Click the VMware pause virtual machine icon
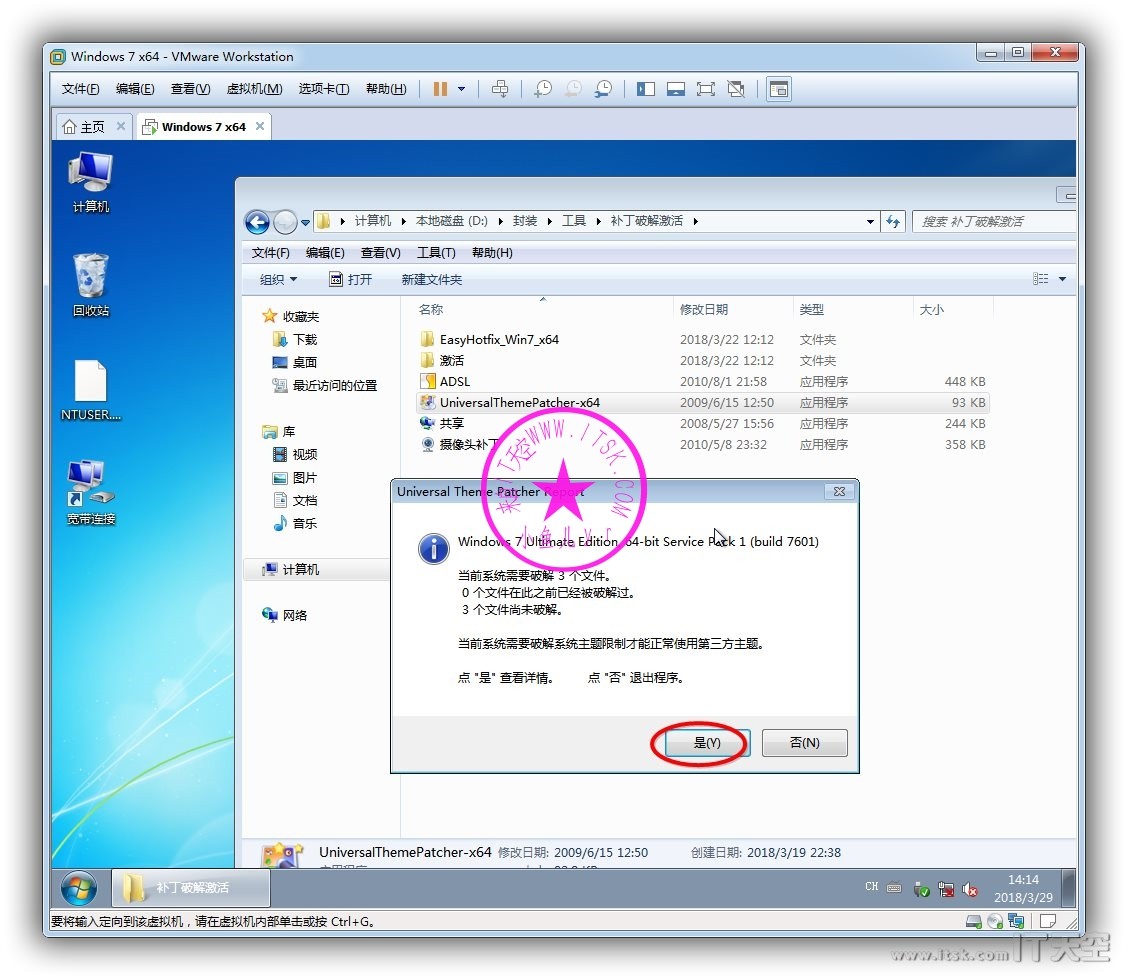 (440, 89)
